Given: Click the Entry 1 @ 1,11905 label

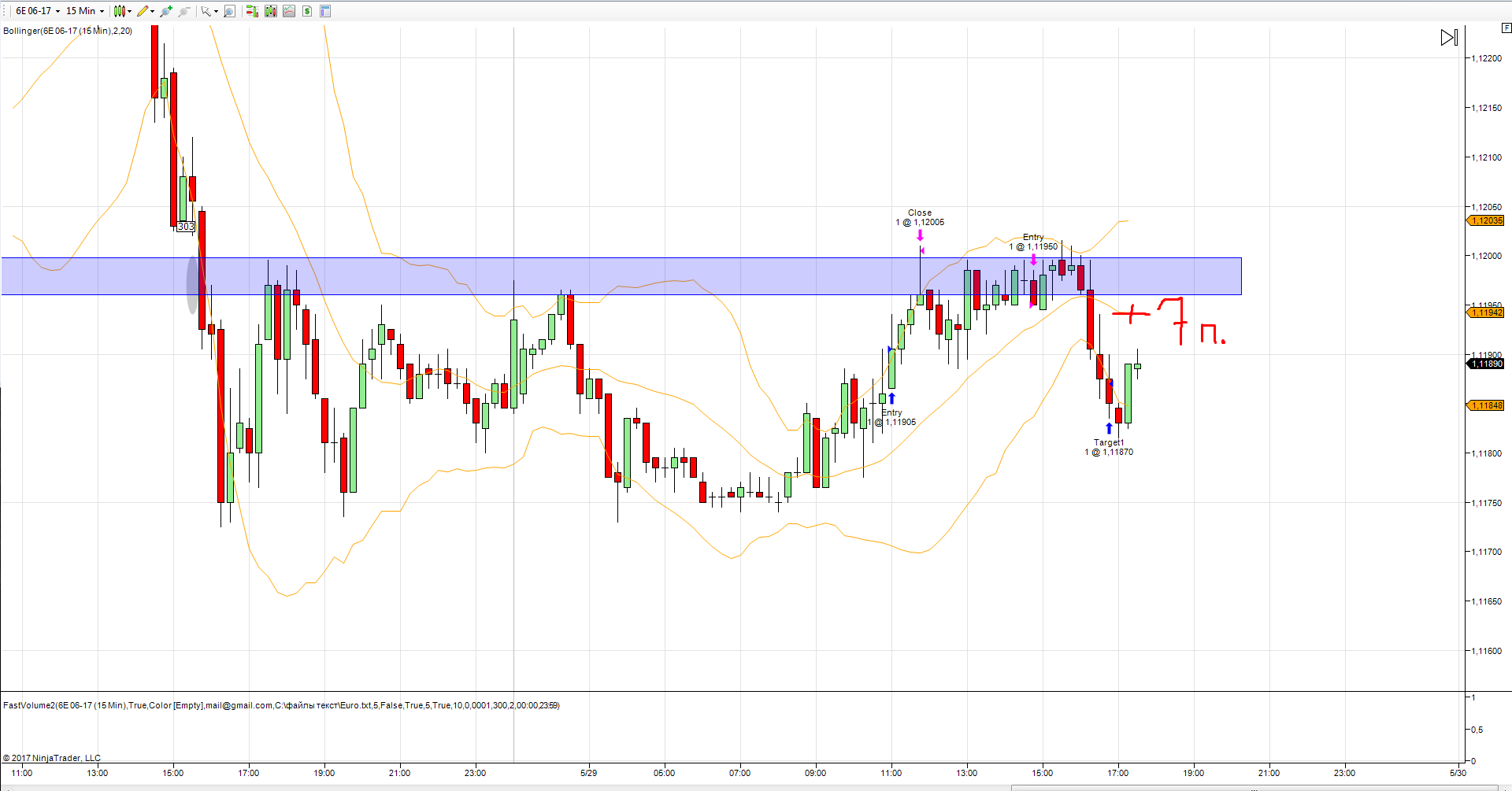Looking at the screenshot, I should point(892,417).
